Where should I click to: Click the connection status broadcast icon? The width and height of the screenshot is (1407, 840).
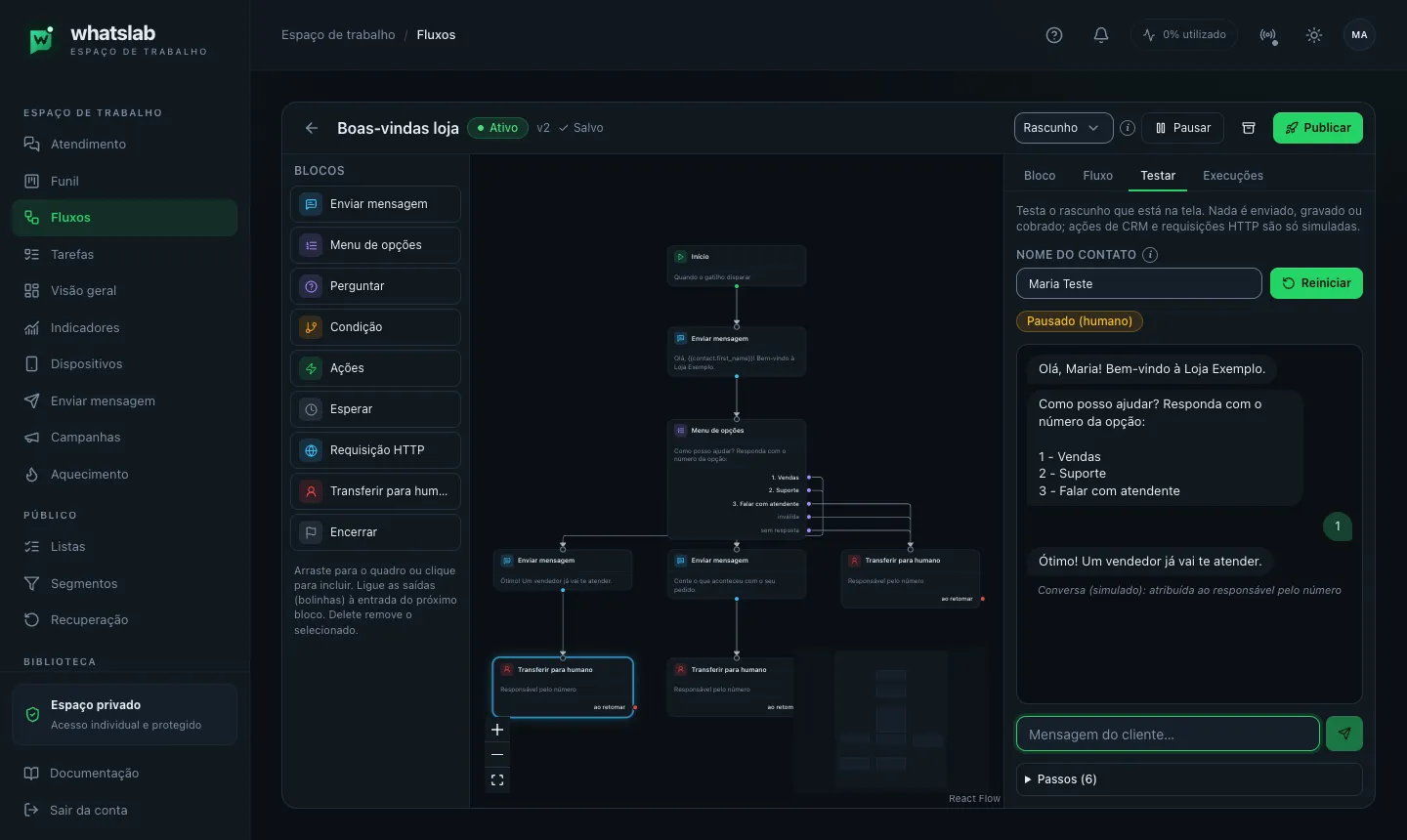(x=1268, y=35)
